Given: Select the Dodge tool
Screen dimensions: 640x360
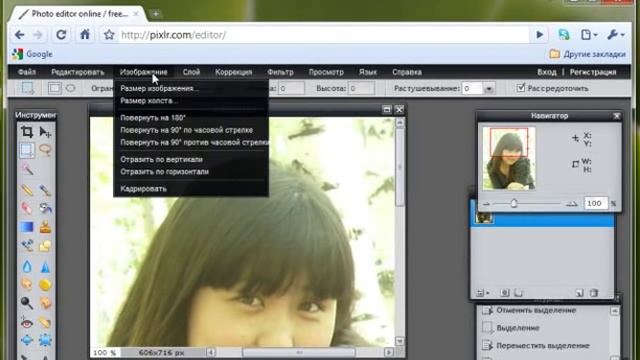Looking at the screenshot, I should pyautogui.click(x=27, y=303).
